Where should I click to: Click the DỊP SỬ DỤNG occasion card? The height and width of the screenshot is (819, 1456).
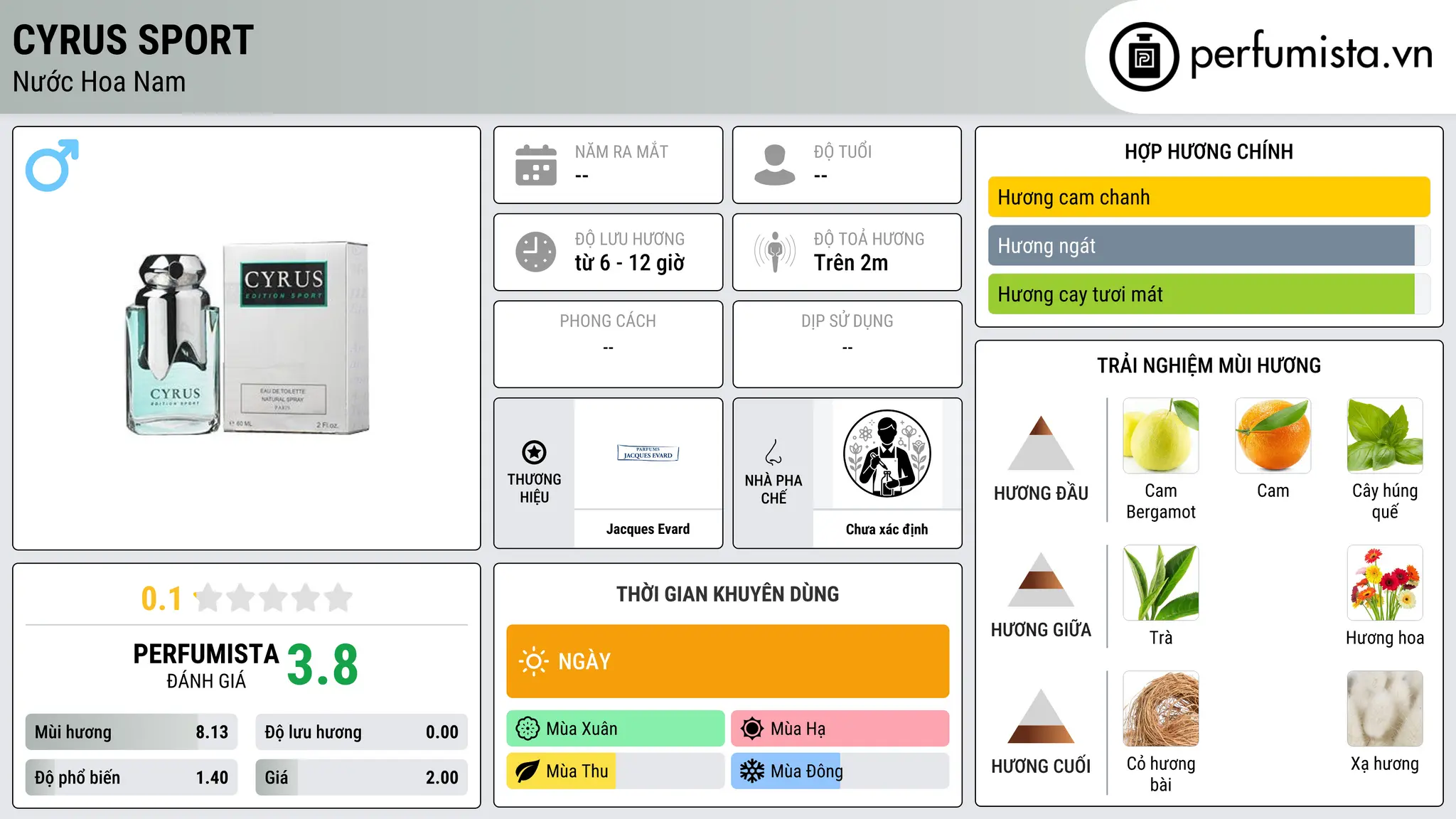(847, 344)
